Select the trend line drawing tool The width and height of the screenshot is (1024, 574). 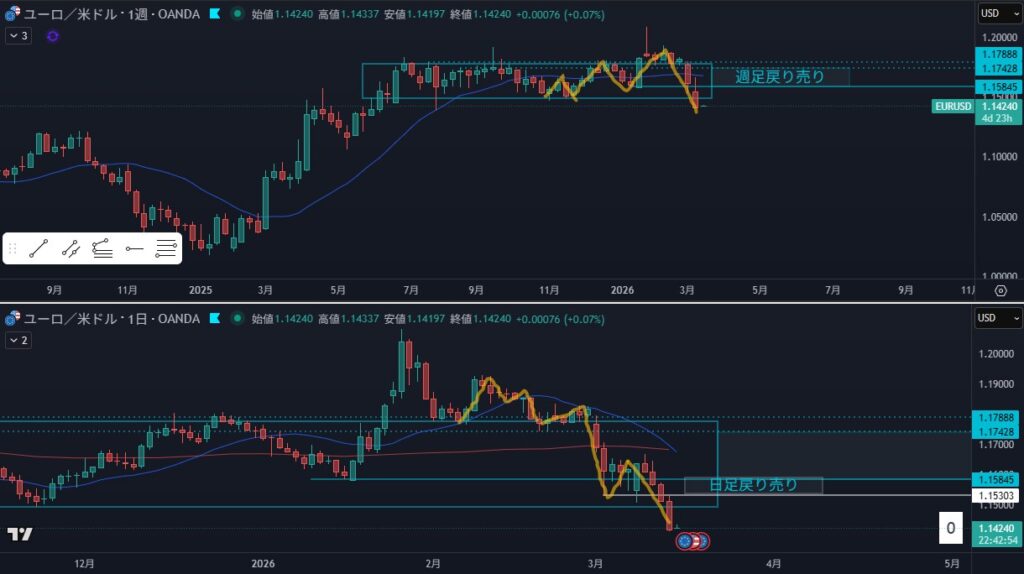pos(38,249)
